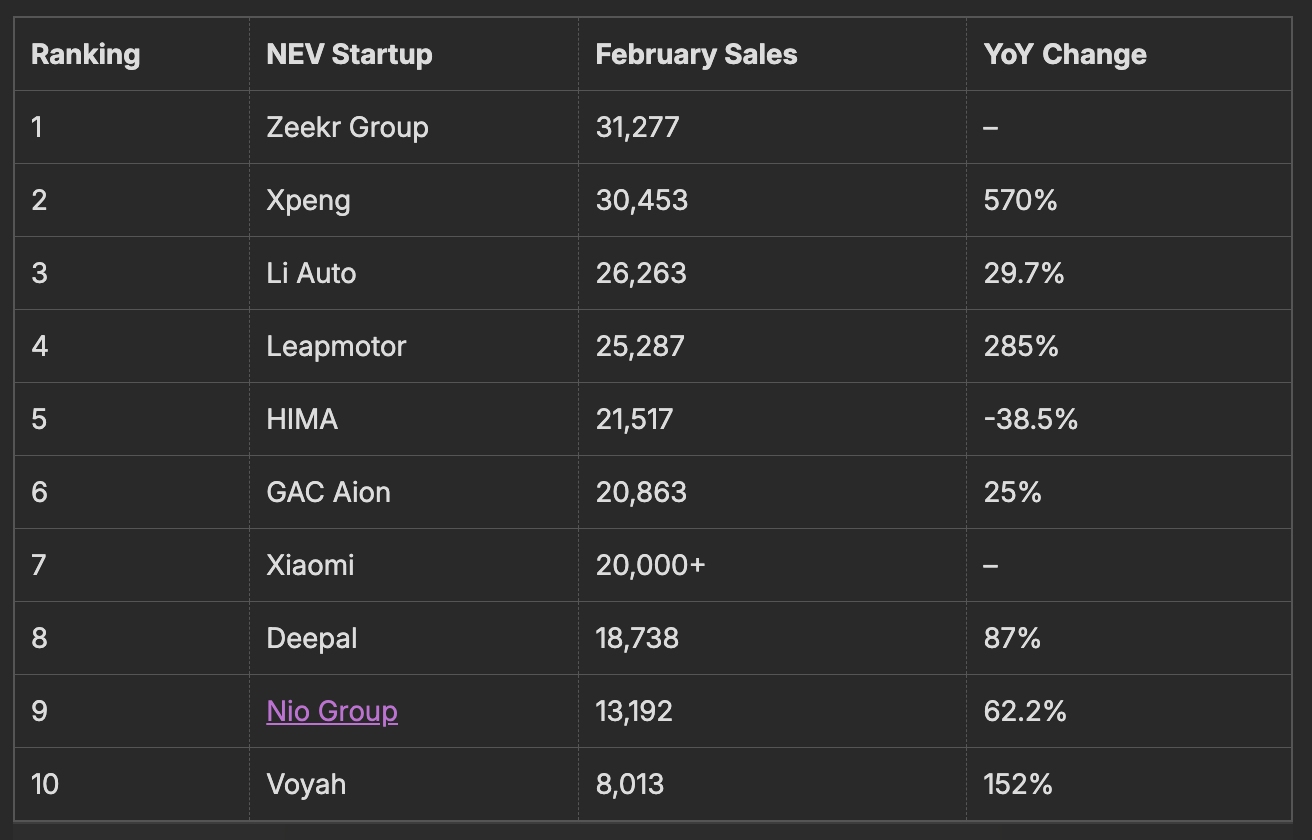Open the Nio Group link
Screen dimensions: 1312x840
click(x=332, y=711)
